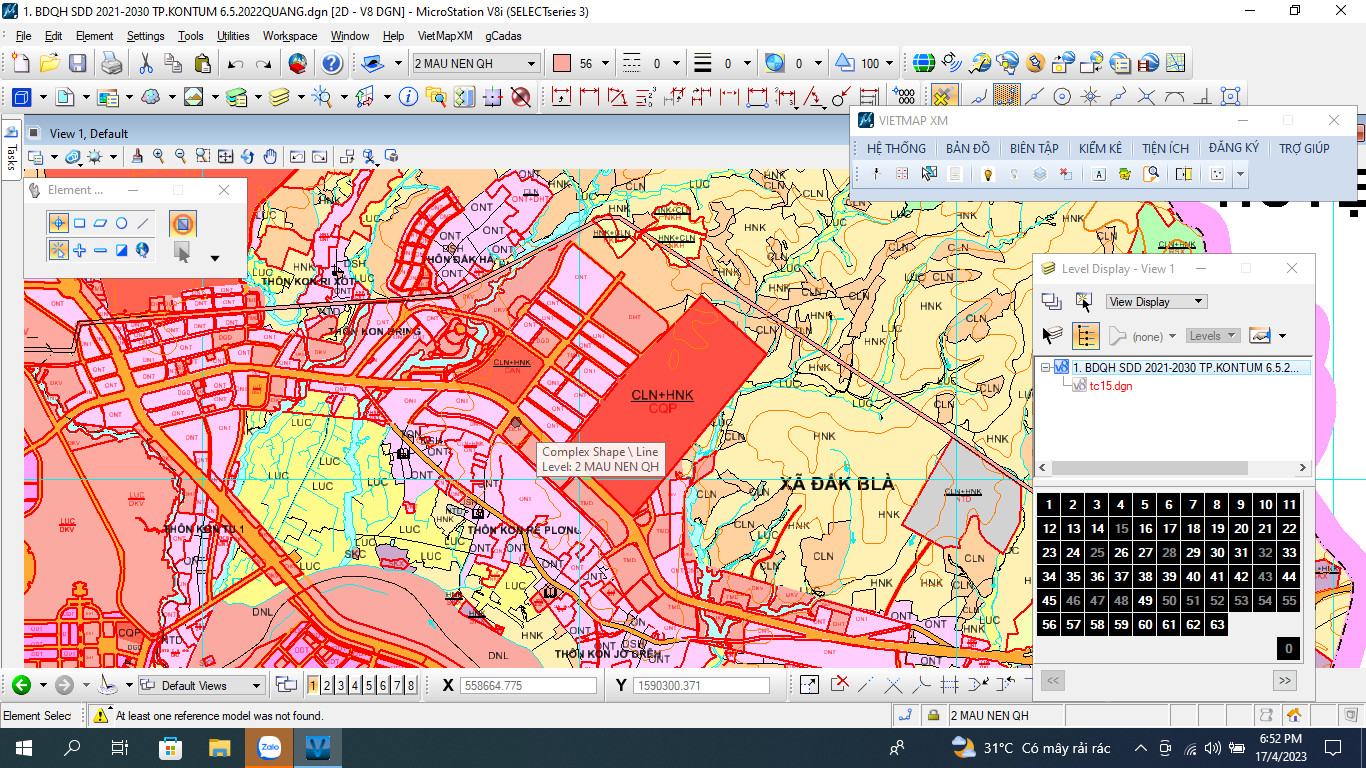This screenshot has width=1366, height=768.
Task: Click the light bulb icon in VIETMAP XM
Action: (987, 174)
